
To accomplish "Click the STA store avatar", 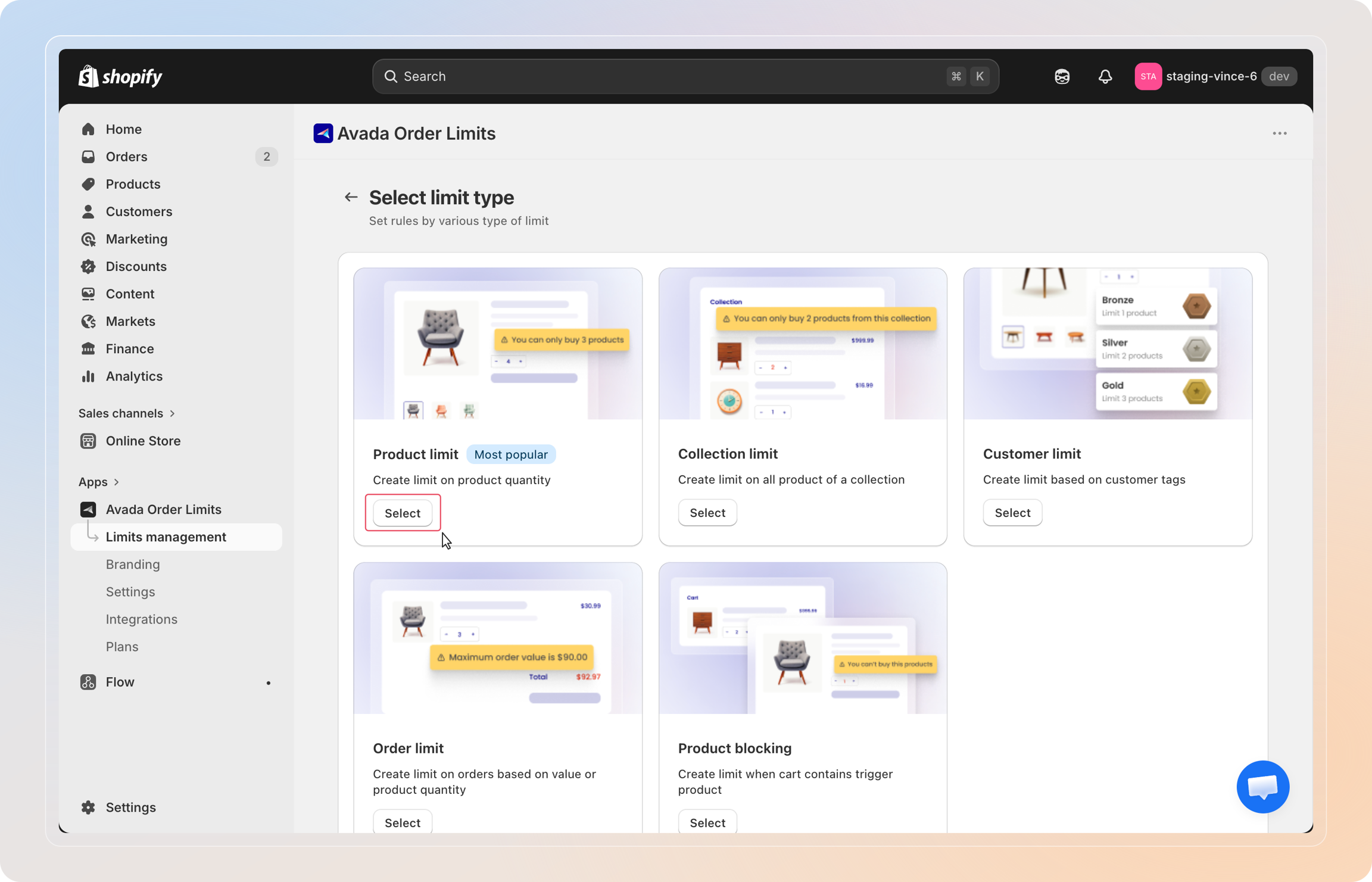I will point(1148,76).
